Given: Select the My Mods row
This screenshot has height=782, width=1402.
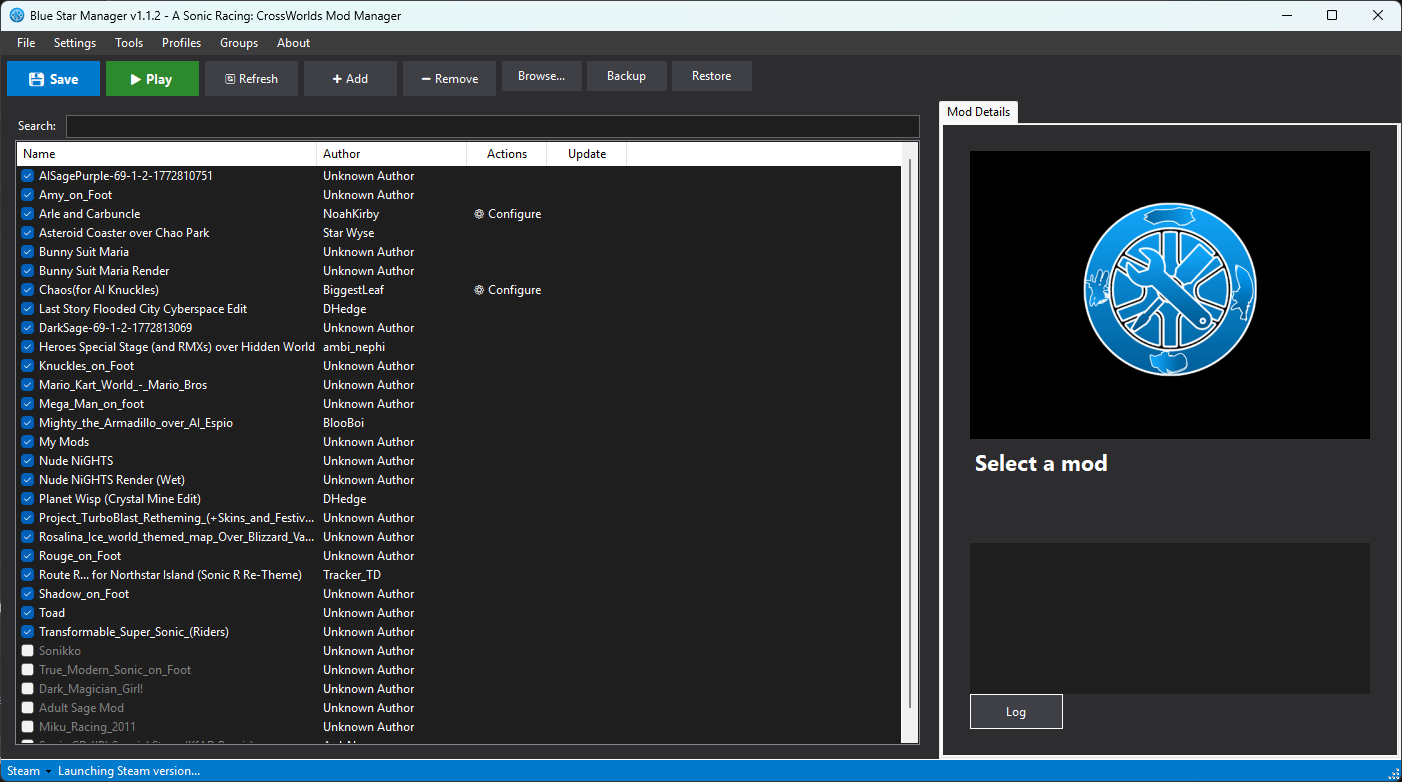Looking at the screenshot, I should (459, 442).
